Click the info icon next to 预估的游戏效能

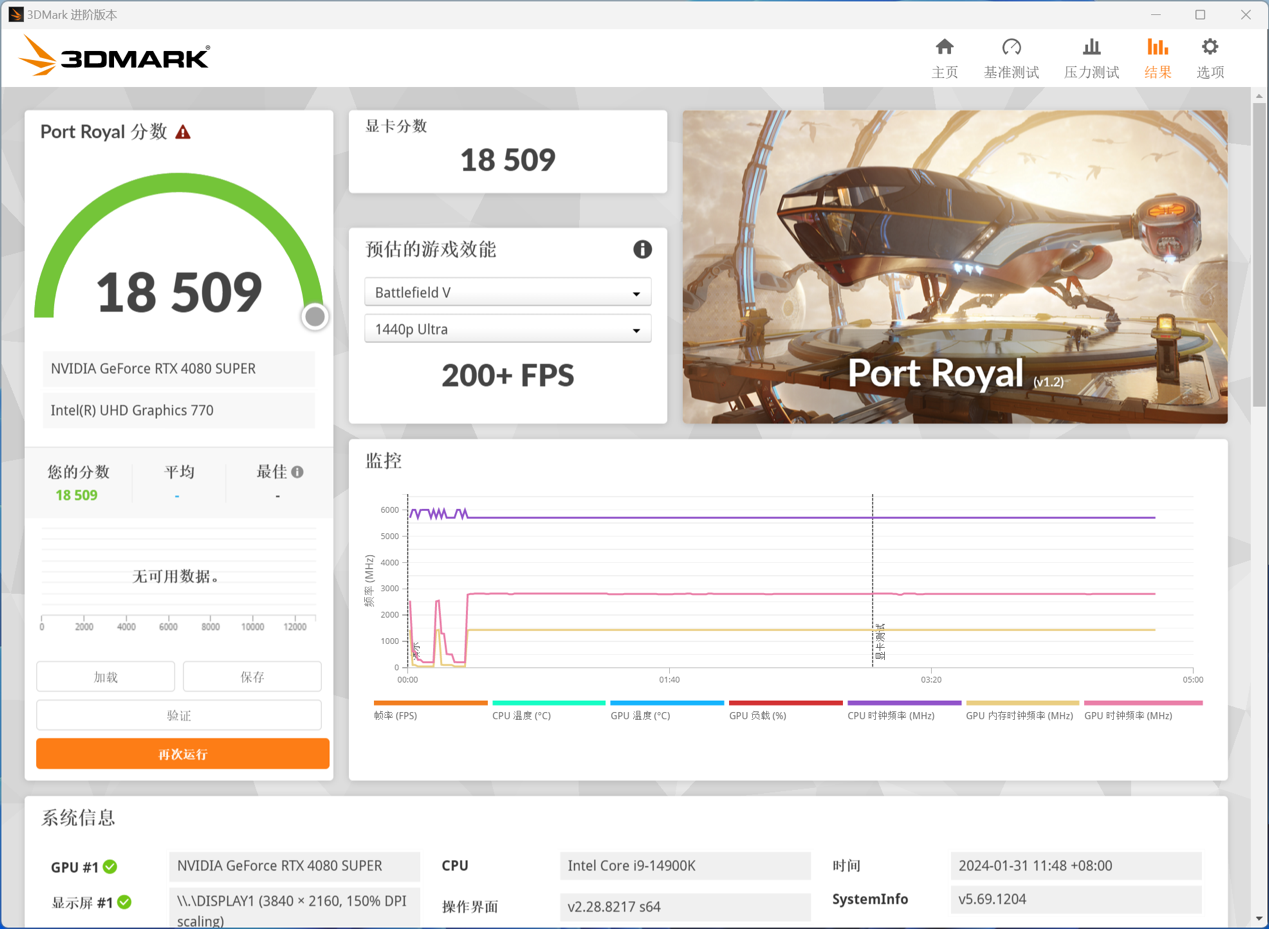pyautogui.click(x=643, y=249)
